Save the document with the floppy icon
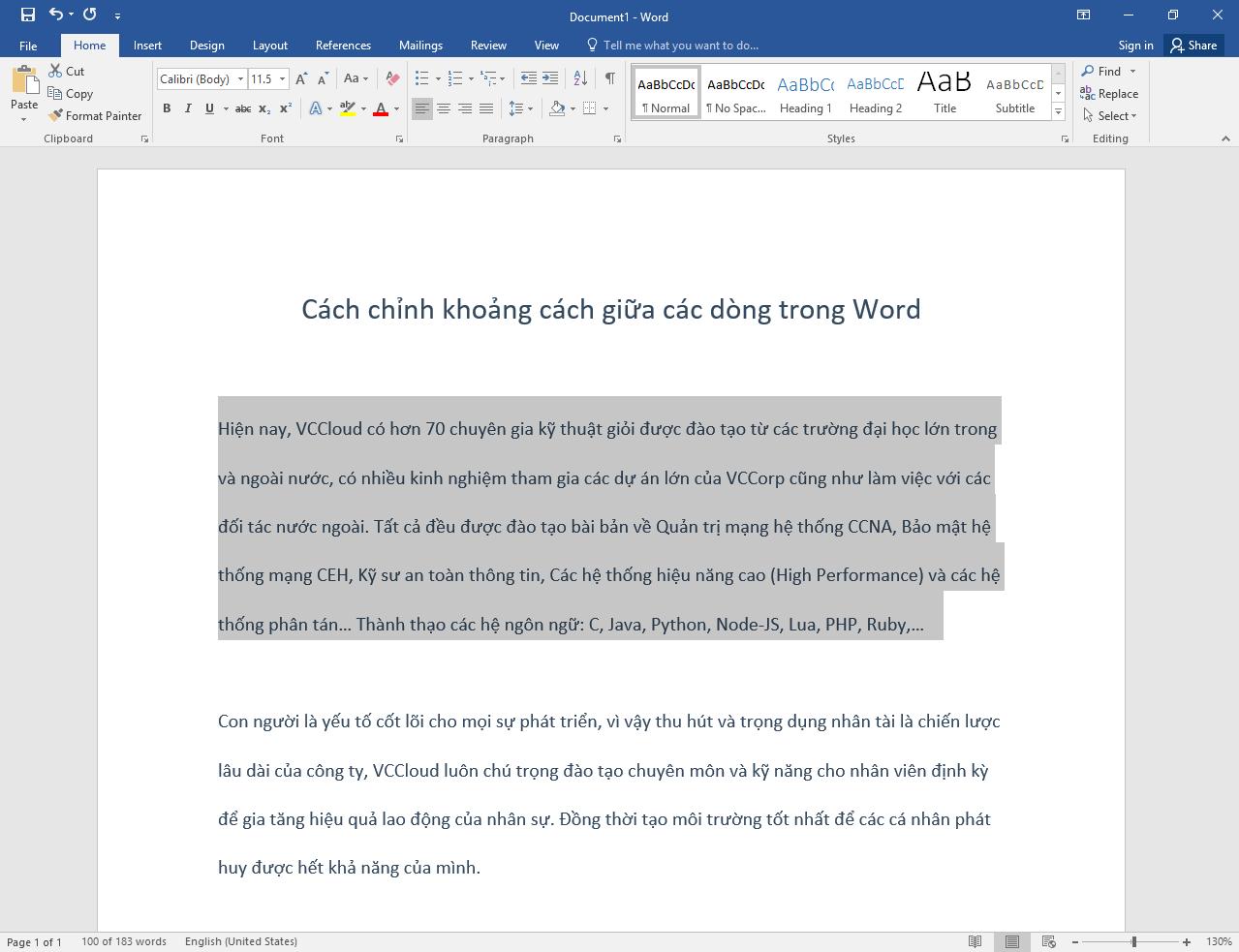The width and height of the screenshot is (1239, 952). tap(27, 15)
